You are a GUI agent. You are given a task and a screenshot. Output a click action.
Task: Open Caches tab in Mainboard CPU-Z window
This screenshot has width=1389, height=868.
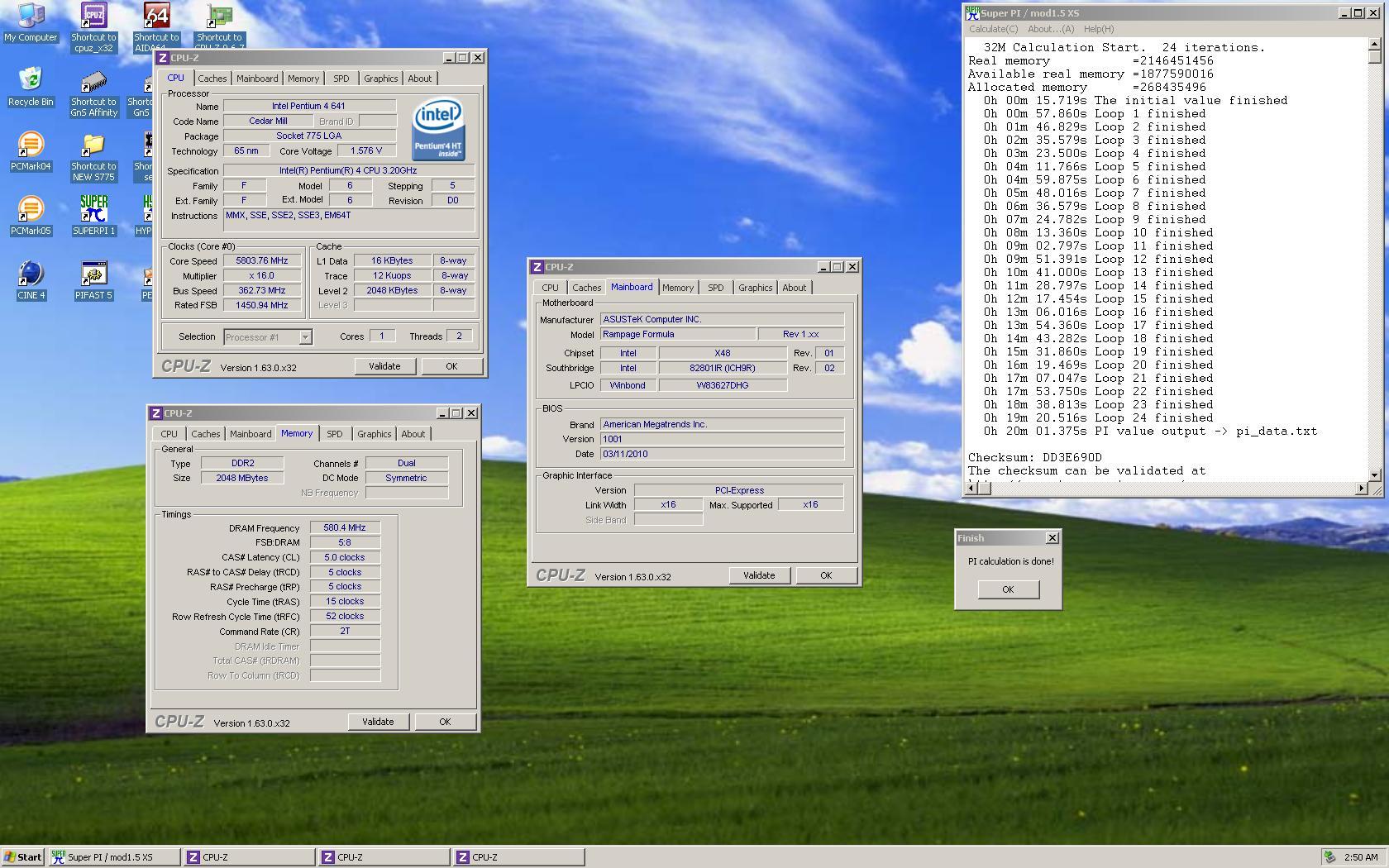[586, 288]
